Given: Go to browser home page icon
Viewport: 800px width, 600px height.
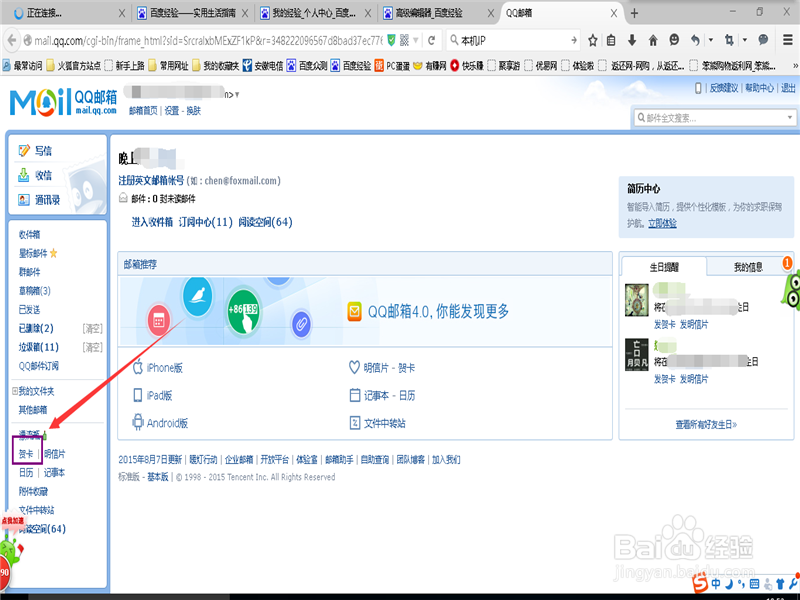Looking at the screenshot, I should click(x=653, y=40).
